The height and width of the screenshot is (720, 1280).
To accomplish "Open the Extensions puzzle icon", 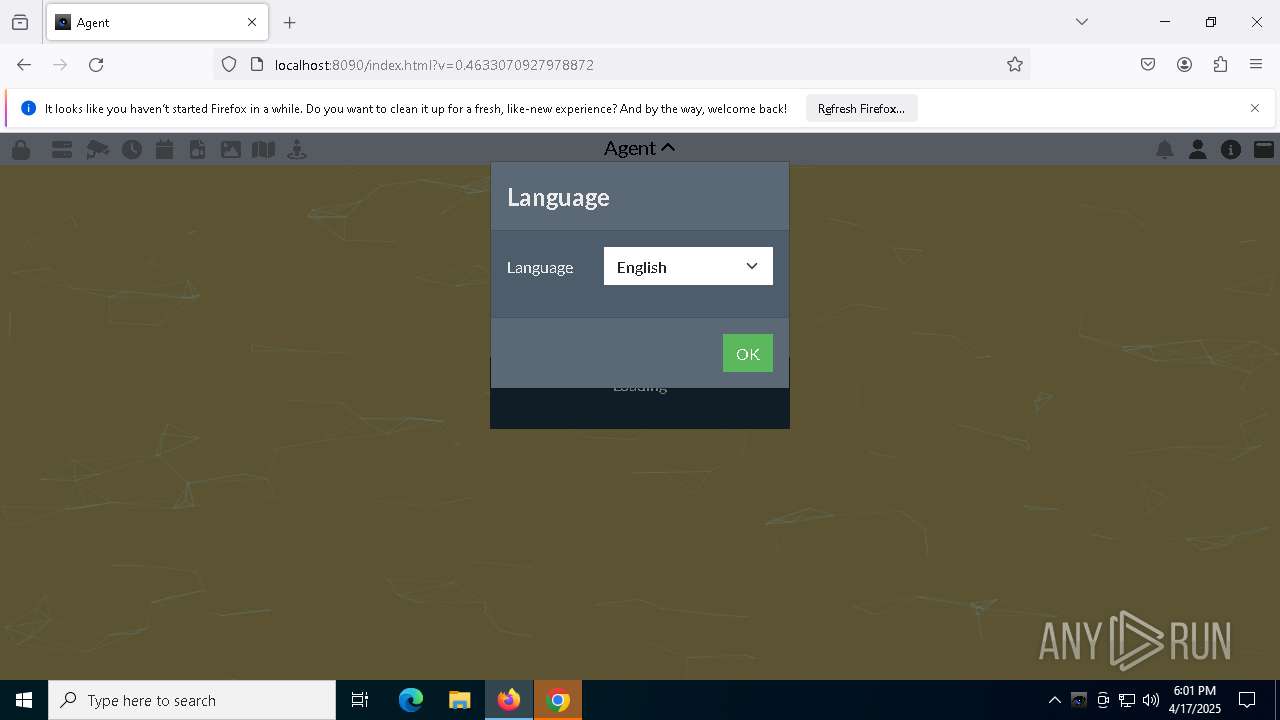I will point(1220,64).
